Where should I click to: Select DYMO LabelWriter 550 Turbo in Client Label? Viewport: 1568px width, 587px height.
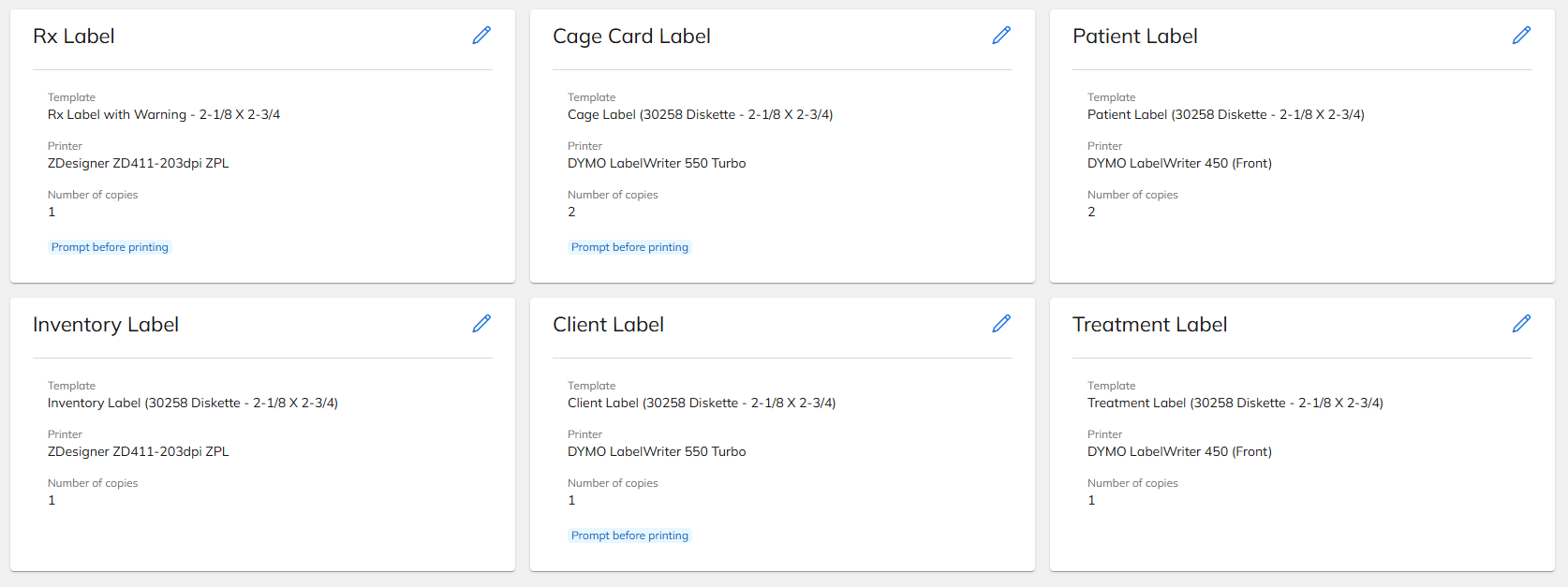pos(657,451)
